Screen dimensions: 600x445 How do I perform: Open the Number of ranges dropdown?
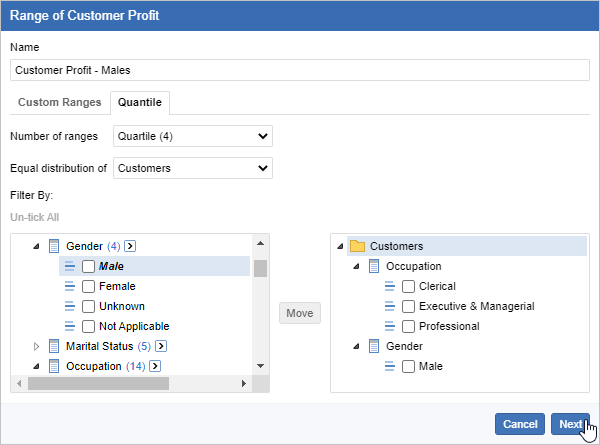tap(193, 136)
